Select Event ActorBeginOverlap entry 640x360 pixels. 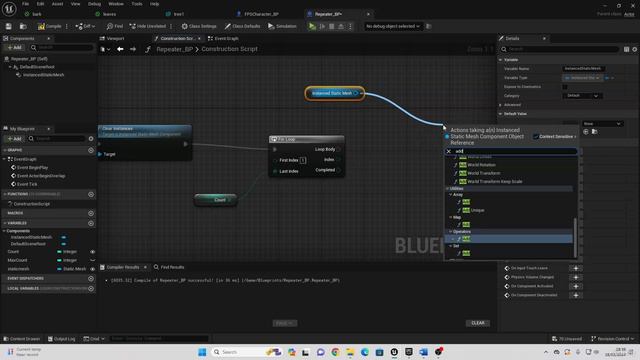[x=41, y=176]
